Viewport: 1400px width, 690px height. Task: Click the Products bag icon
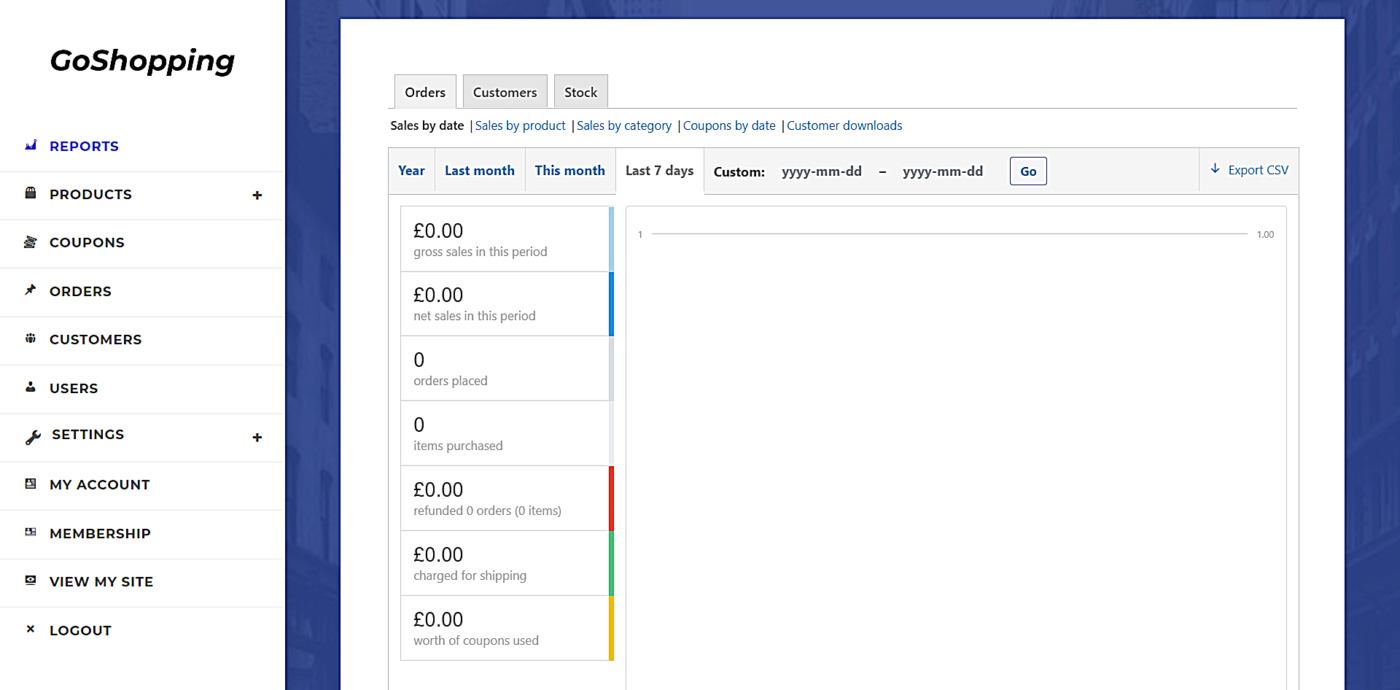(30, 193)
